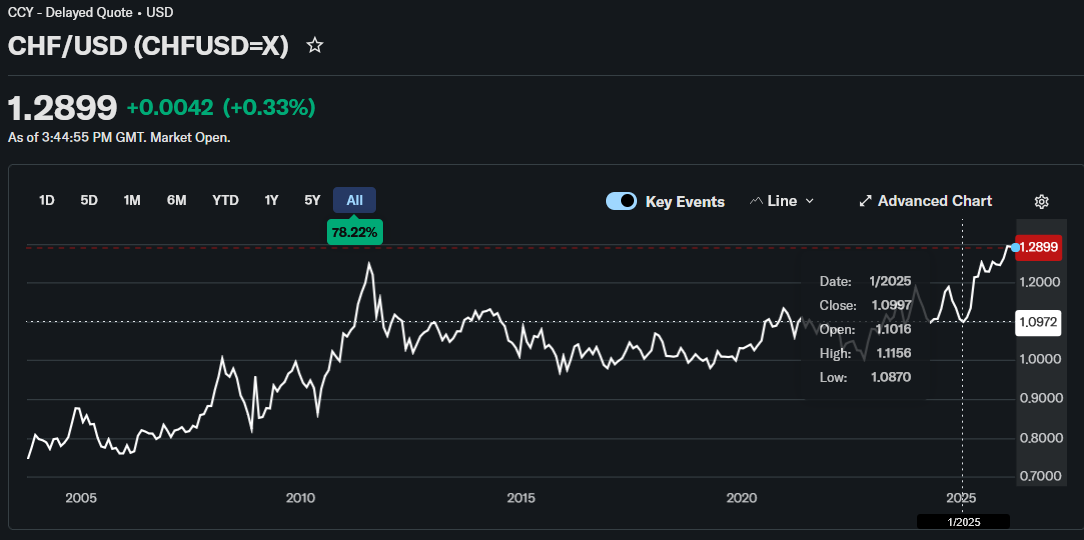Click the star icon to follow CHF/USD
Image resolution: width=1084 pixels, height=540 pixels.
pos(315,46)
